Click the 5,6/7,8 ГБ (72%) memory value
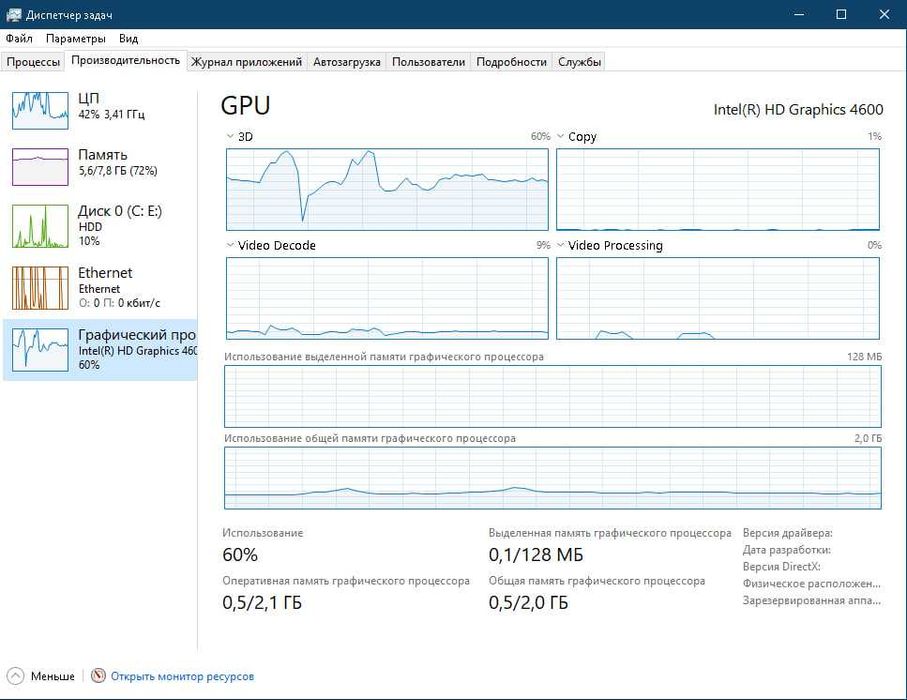Viewport: 907px width, 700px height. (x=118, y=171)
